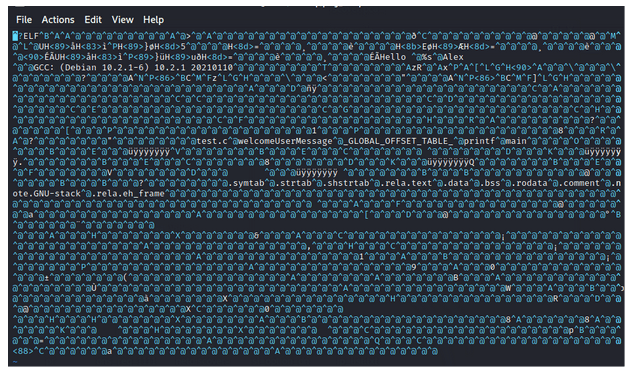Place cursor on the ELF header text
The image size is (627, 373).
click(x=28, y=36)
